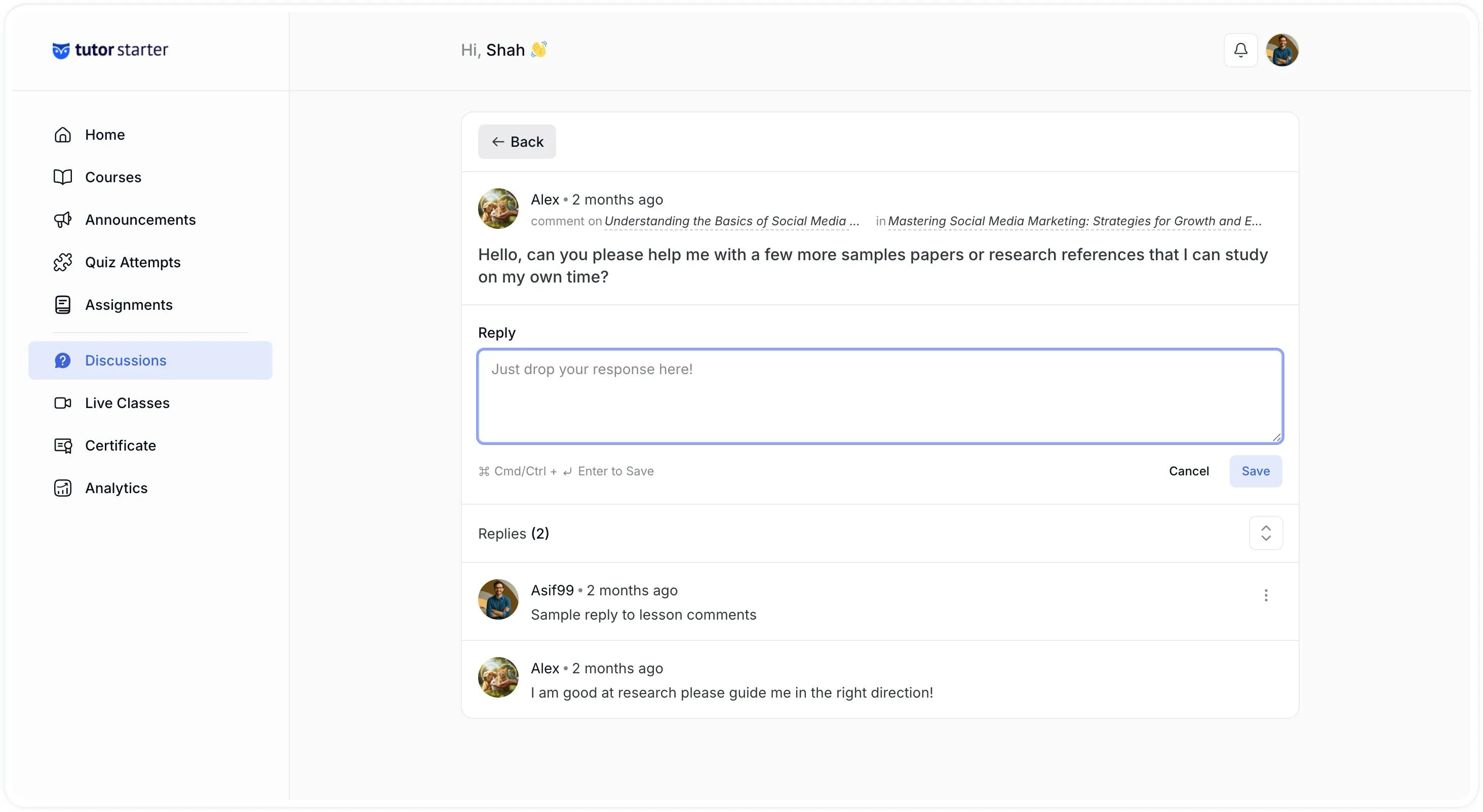Click the Discussions question-mark icon
This screenshot has width=1483, height=812.
click(x=63, y=361)
